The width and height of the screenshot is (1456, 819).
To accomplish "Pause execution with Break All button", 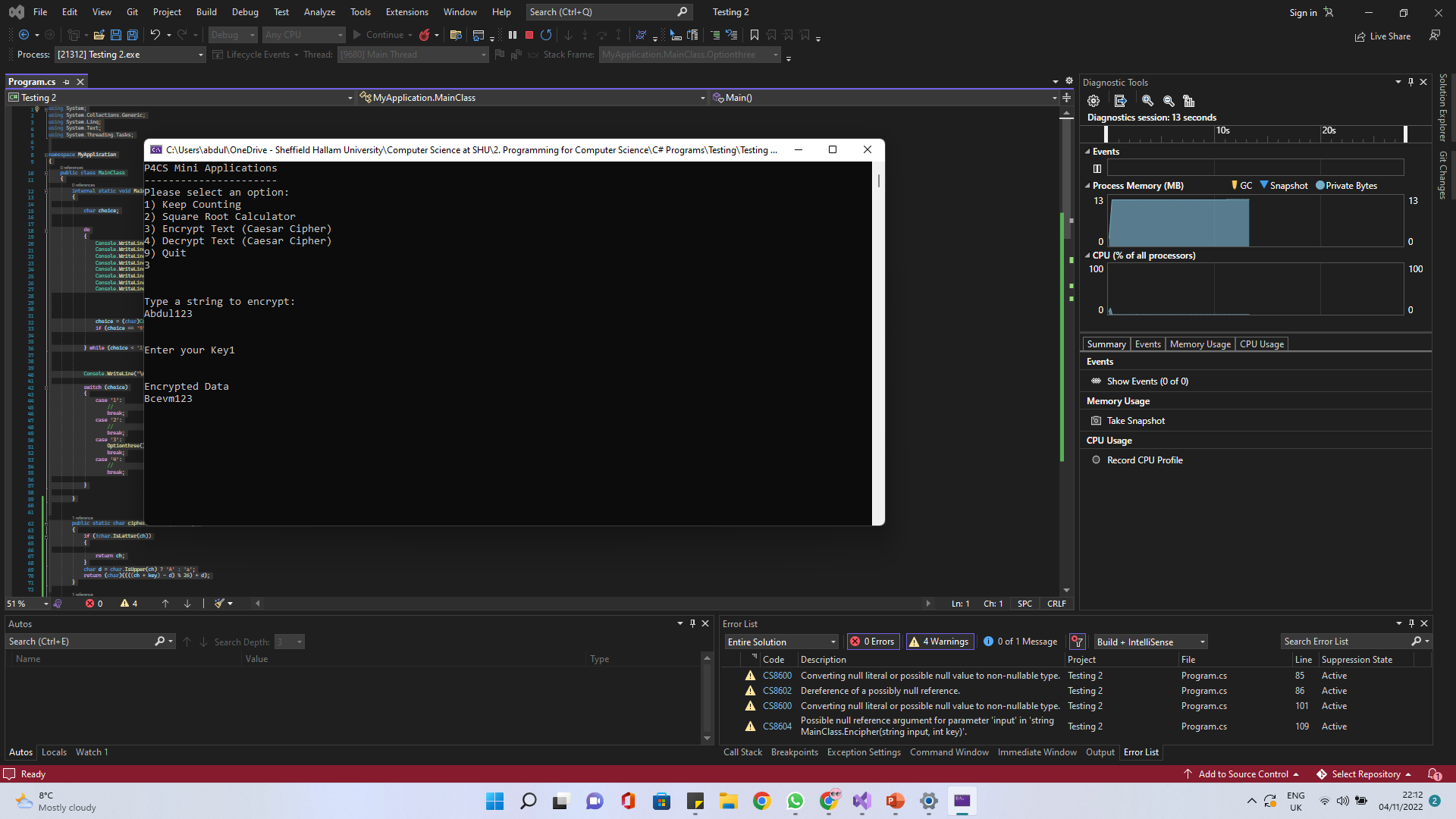I will point(513,35).
